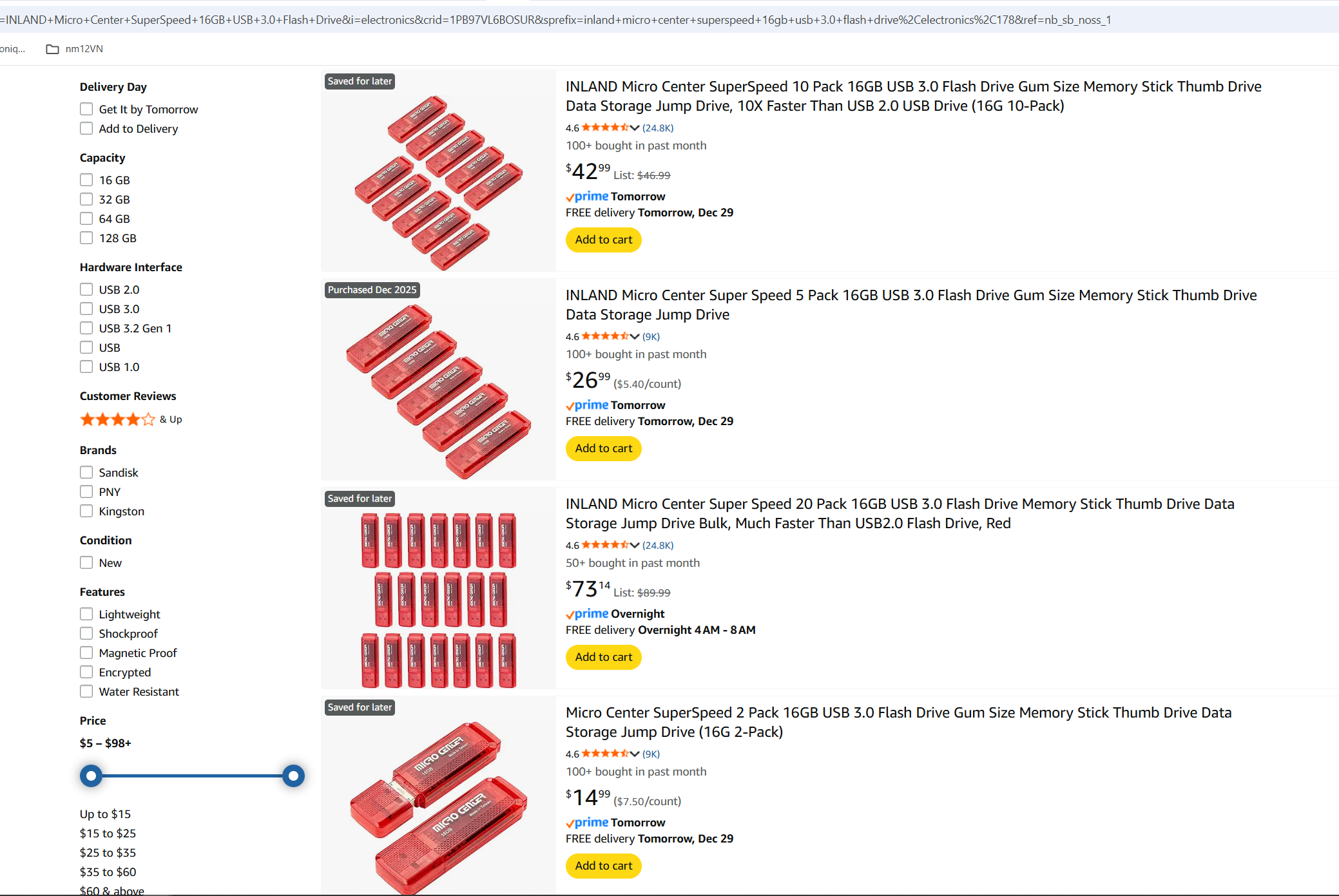Click the star rating of the 5 Pack listing
The width and height of the screenshot is (1339, 896).
click(605, 336)
